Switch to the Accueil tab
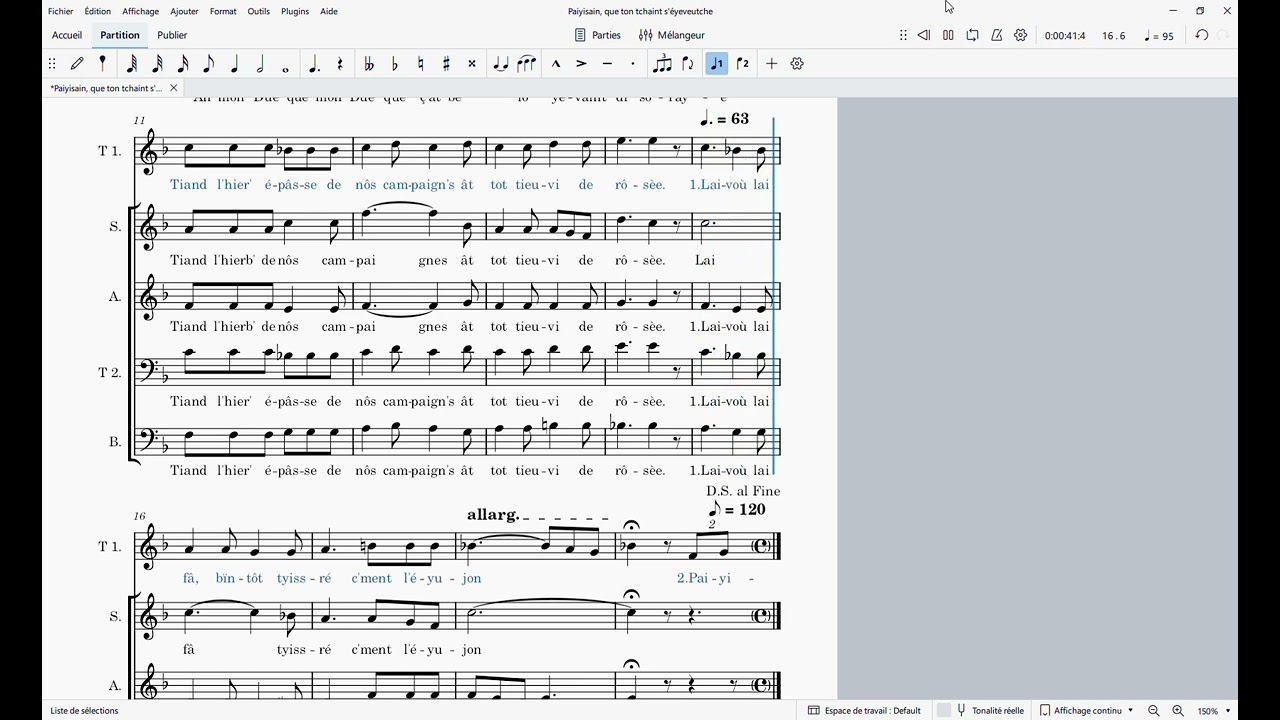The width and height of the screenshot is (1280, 720). click(67, 35)
